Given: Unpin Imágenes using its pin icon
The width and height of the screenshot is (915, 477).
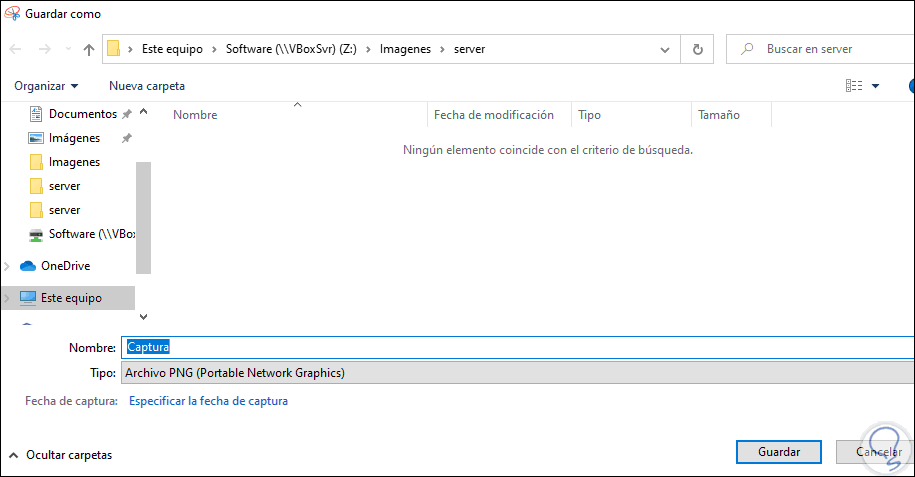Looking at the screenshot, I should pyautogui.click(x=127, y=138).
